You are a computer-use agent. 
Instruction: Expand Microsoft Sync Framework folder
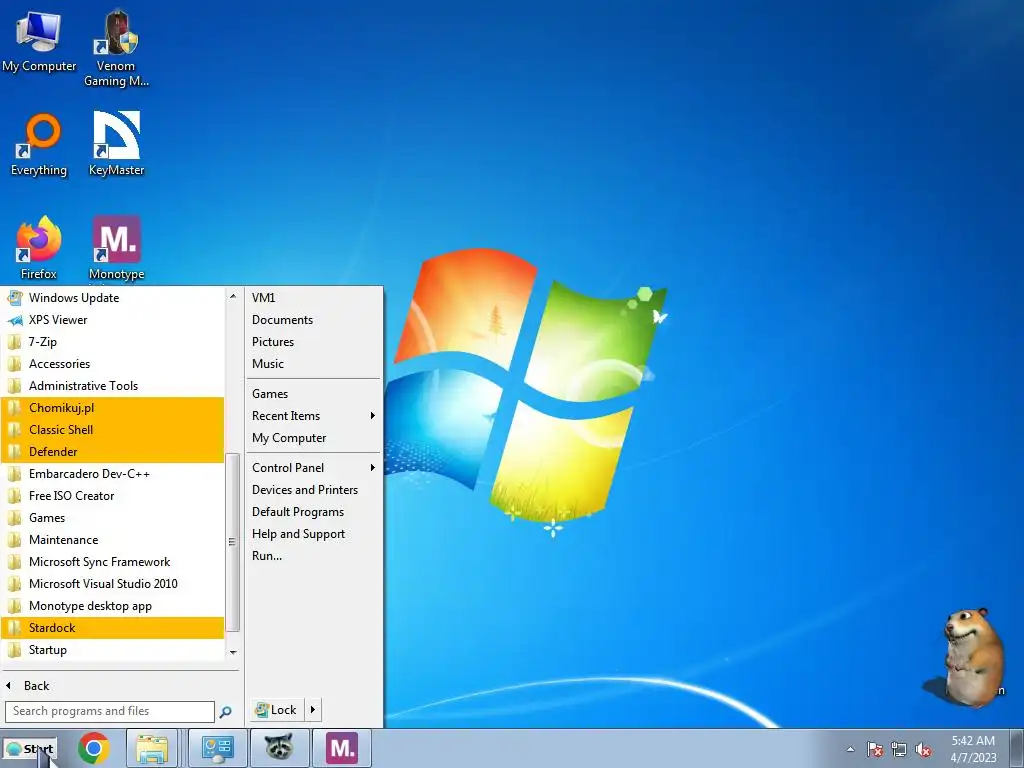[x=113, y=562]
